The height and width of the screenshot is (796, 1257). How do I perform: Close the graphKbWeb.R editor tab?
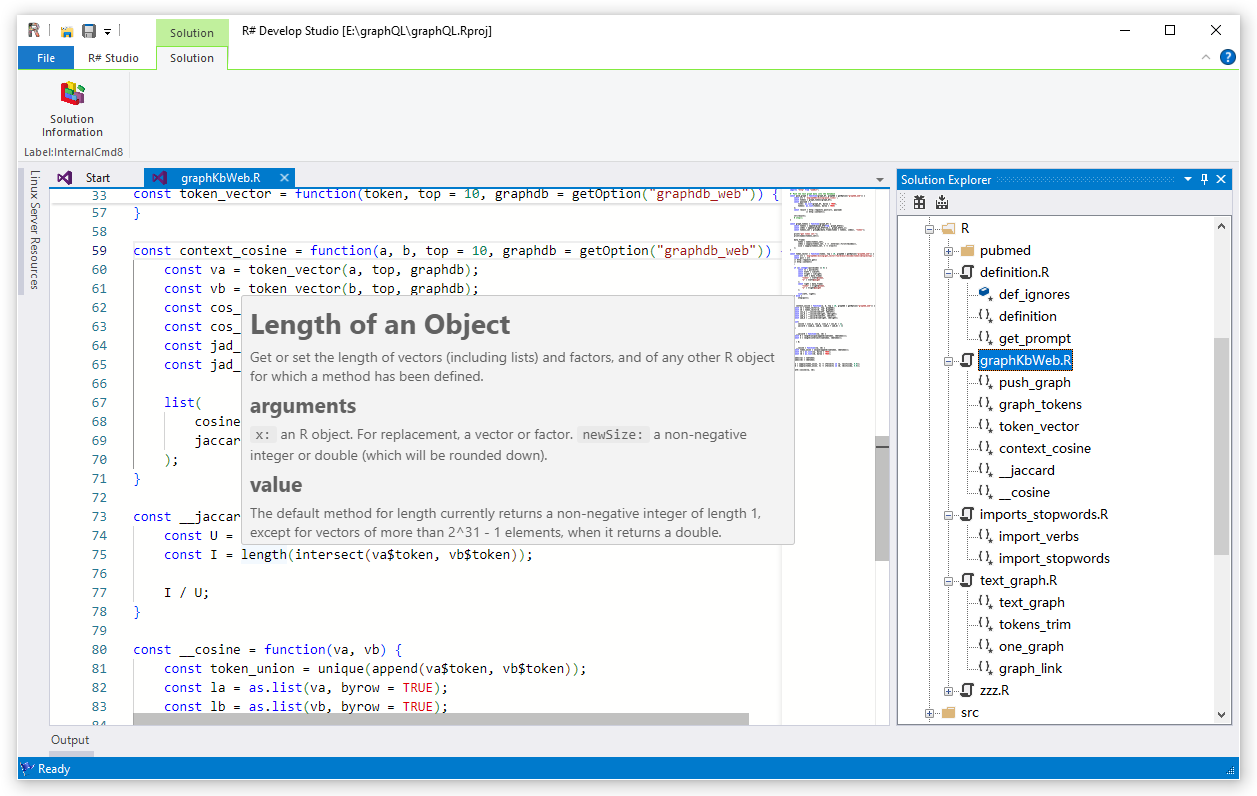284,178
